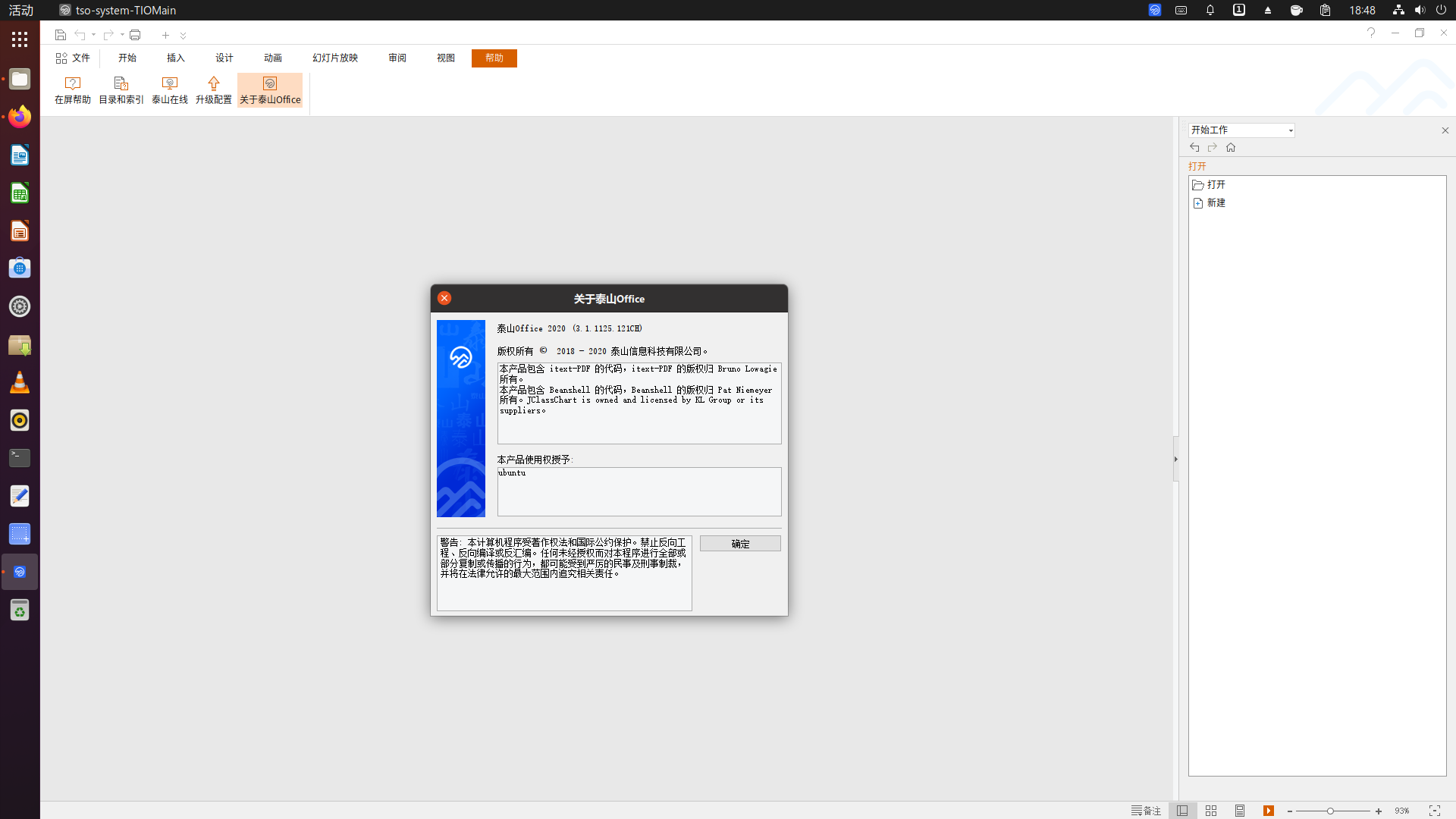Click the 确定 button in About dialog
The height and width of the screenshot is (819, 1456).
[x=740, y=544]
